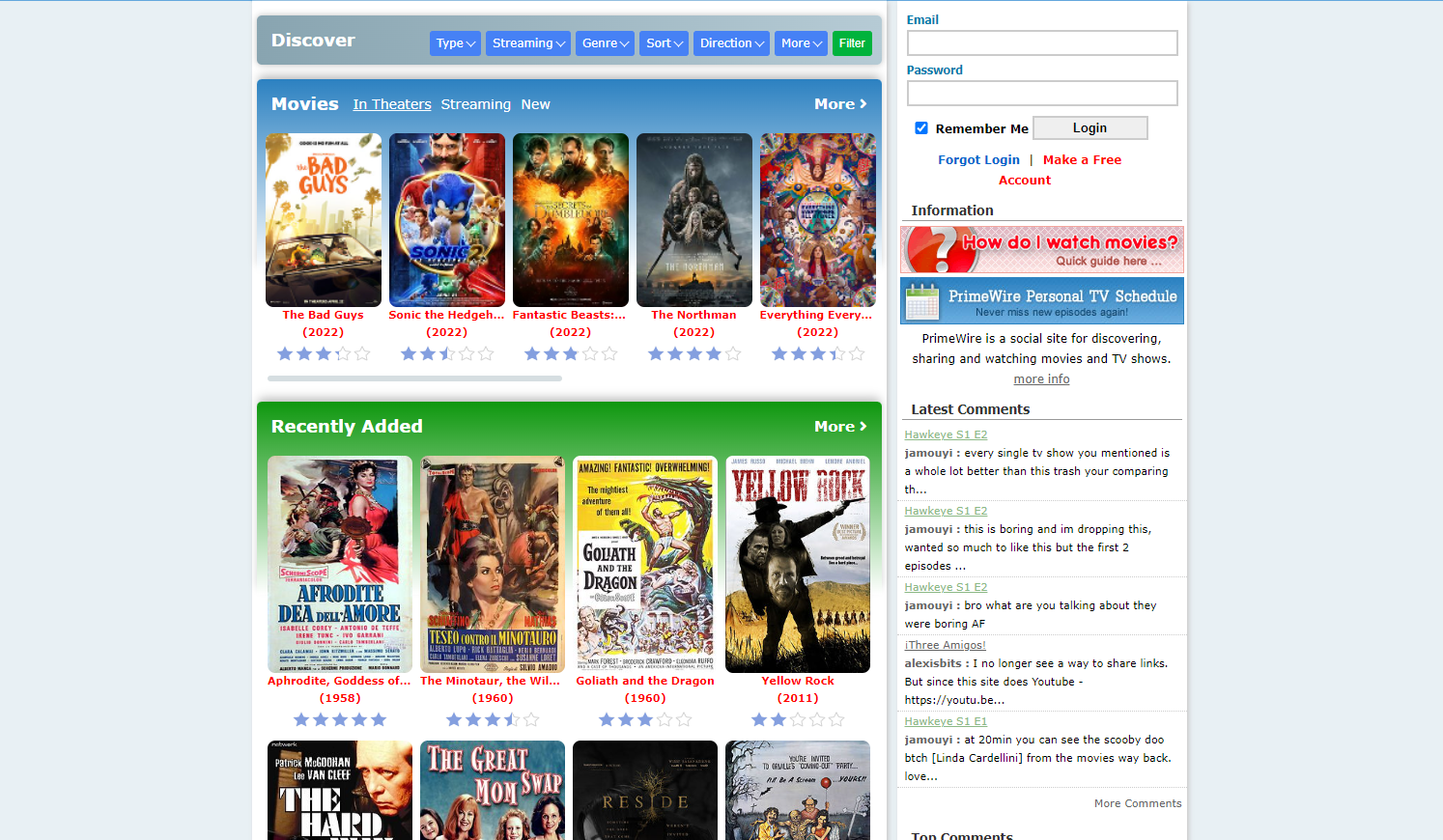Focus the Password input field
1443x840 pixels.
click(x=1042, y=94)
